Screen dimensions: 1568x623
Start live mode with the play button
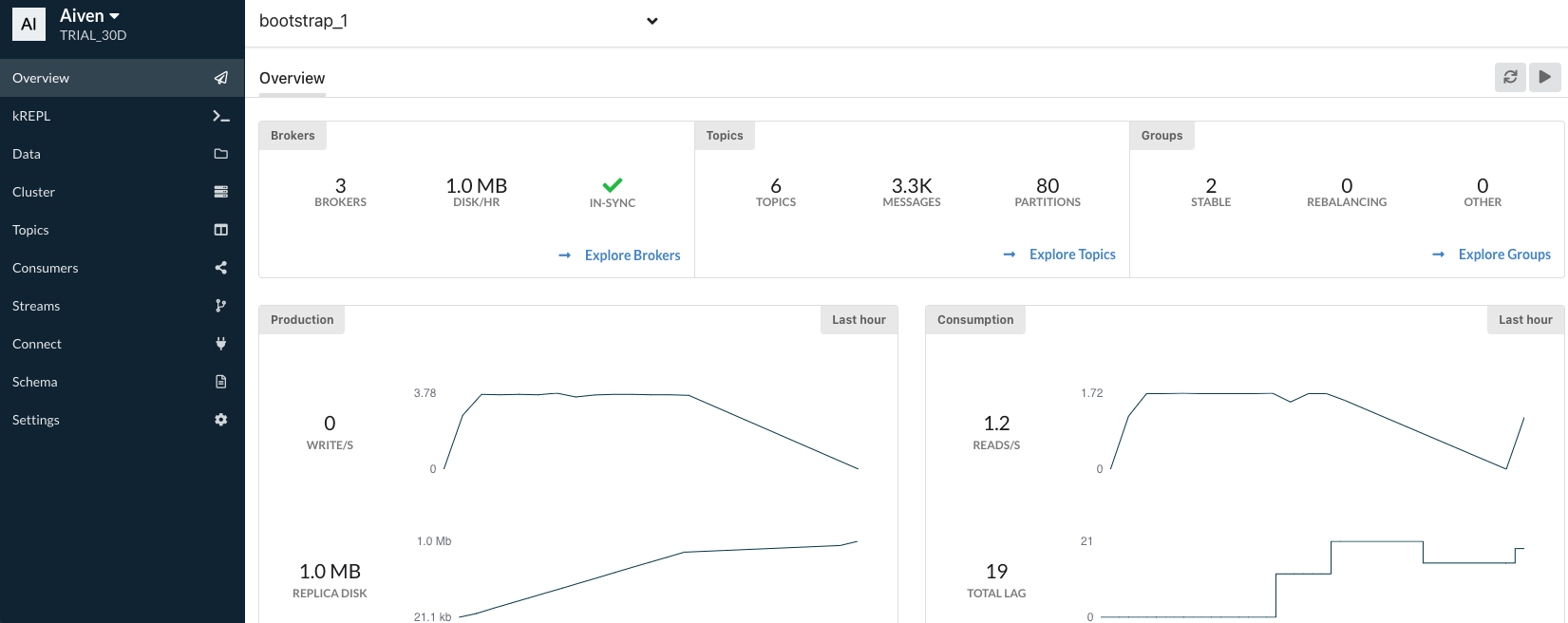pyautogui.click(x=1545, y=77)
